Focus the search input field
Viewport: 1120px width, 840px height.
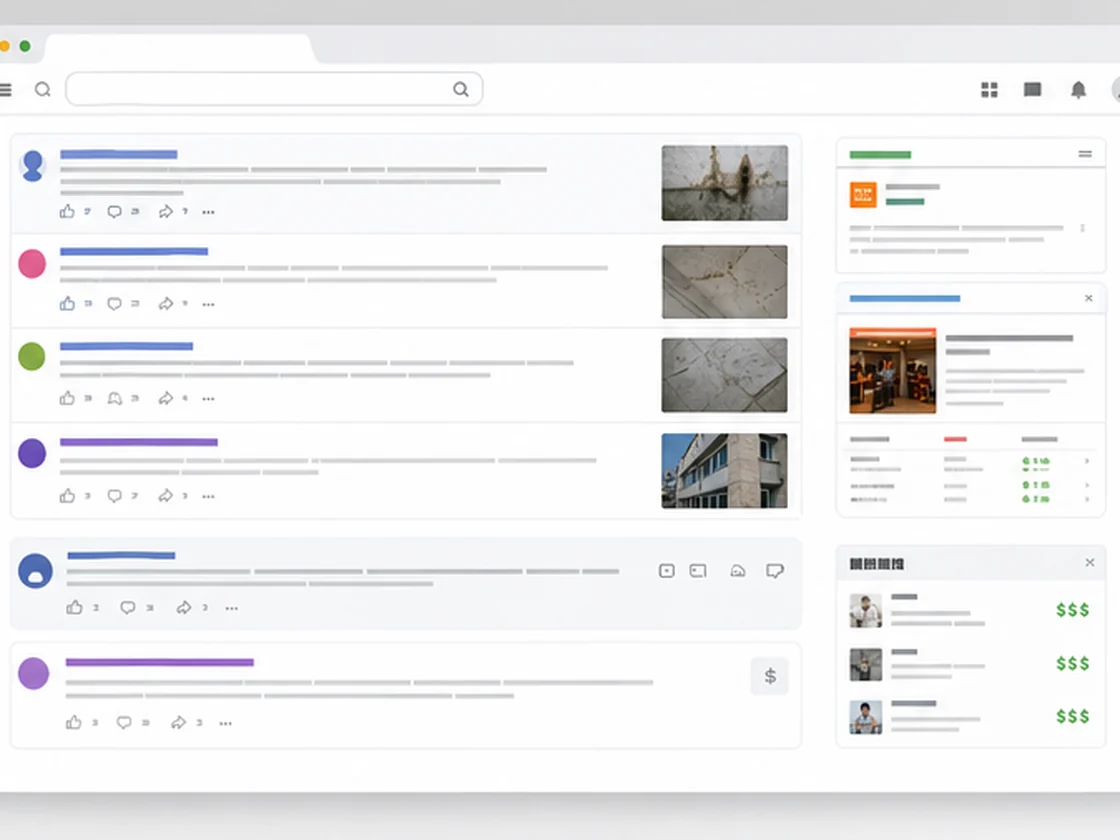[x=274, y=89]
